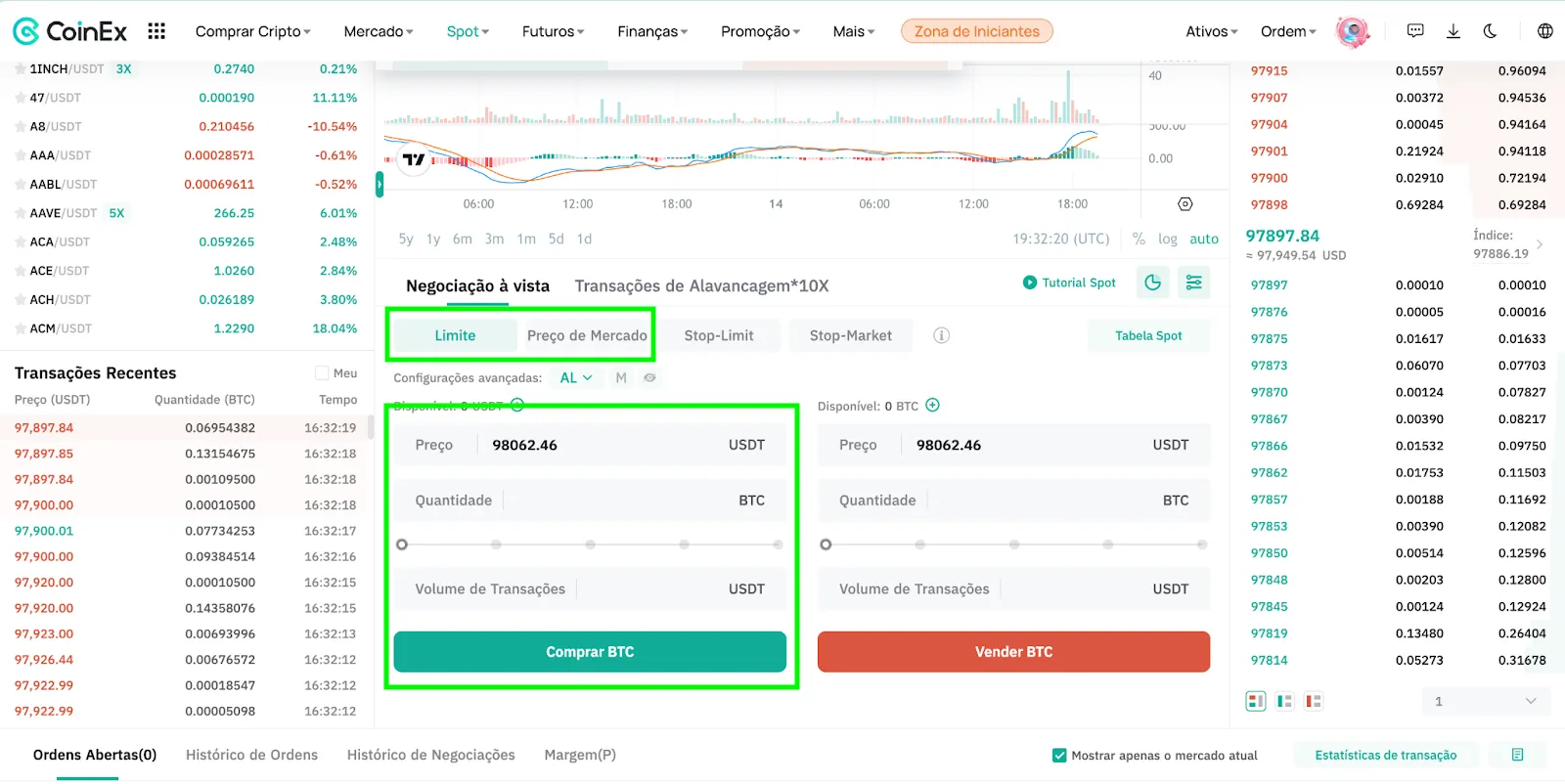
Task: Expand the Comprar Cripto menu
Action: 252,31
